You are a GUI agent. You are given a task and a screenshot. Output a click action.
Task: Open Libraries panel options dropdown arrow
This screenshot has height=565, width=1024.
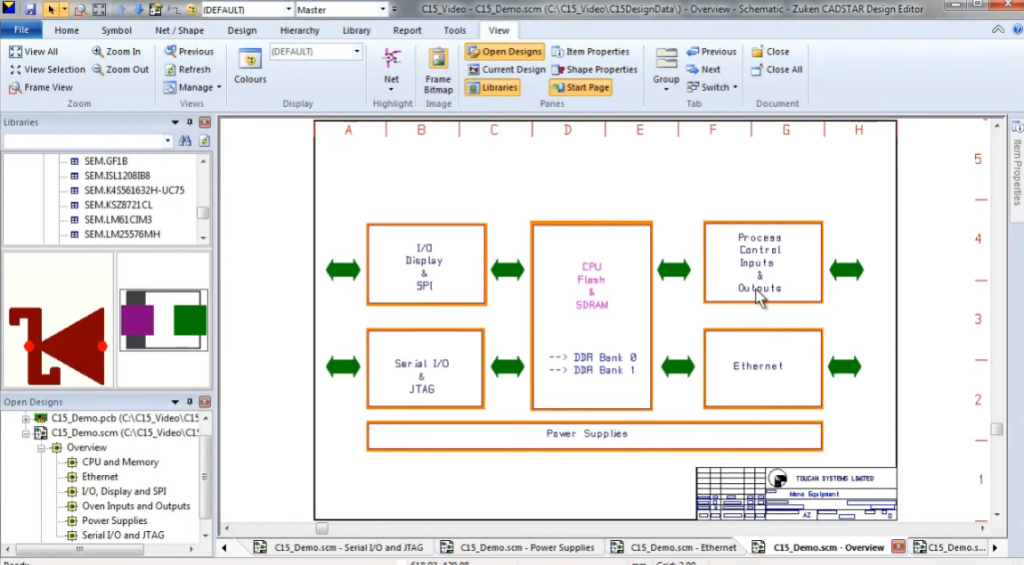click(x=175, y=122)
